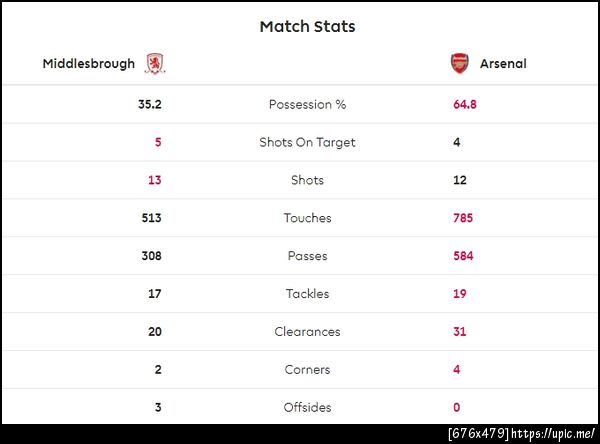The image size is (600, 444).
Task: Click Arsenal's 64.8 possession value
Action: [464, 104]
